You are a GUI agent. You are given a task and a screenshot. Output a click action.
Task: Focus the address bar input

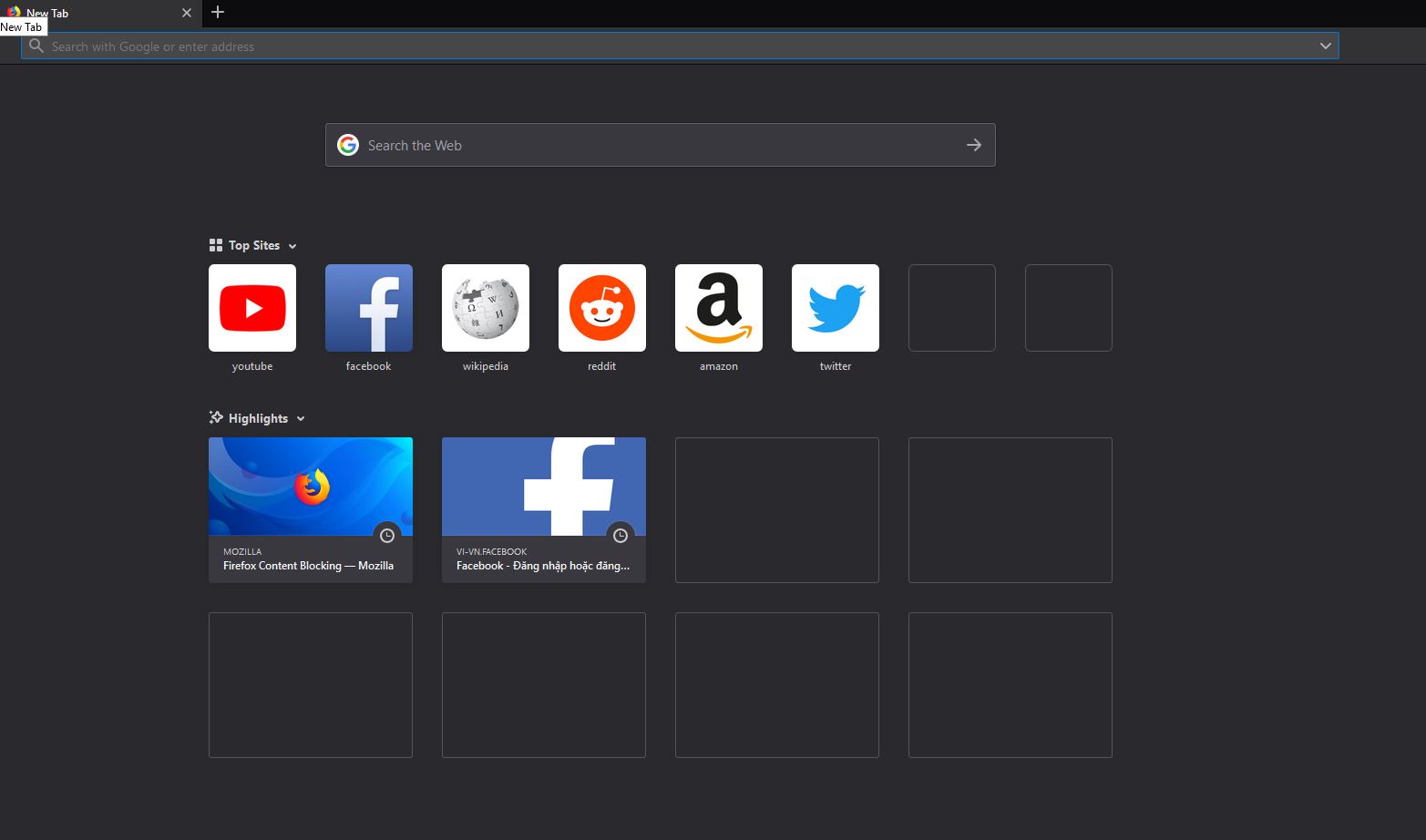(680, 46)
